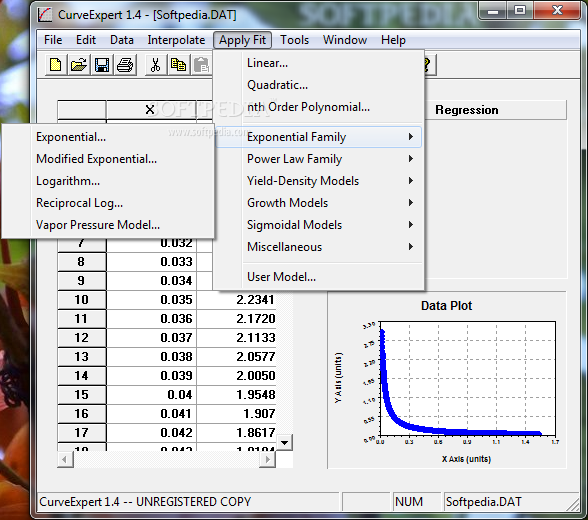Click the Save floppy disk icon
The image size is (588, 520).
[102, 65]
